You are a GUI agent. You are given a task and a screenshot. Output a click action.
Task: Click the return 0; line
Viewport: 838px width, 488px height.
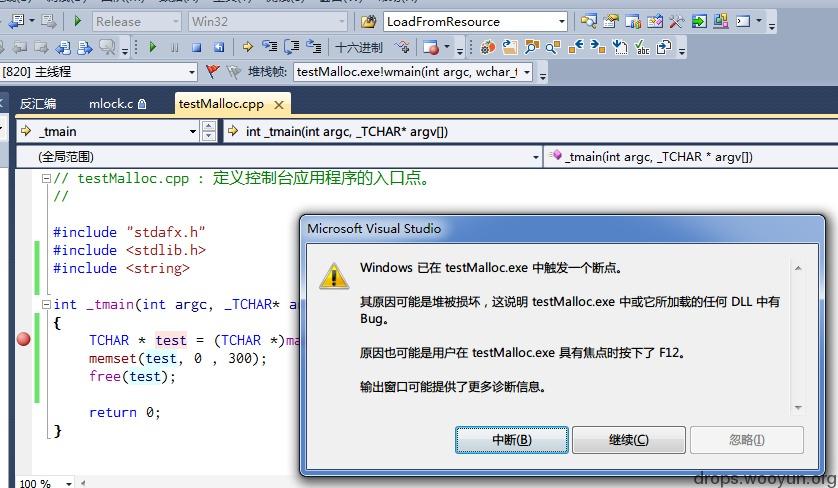click(x=125, y=413)
